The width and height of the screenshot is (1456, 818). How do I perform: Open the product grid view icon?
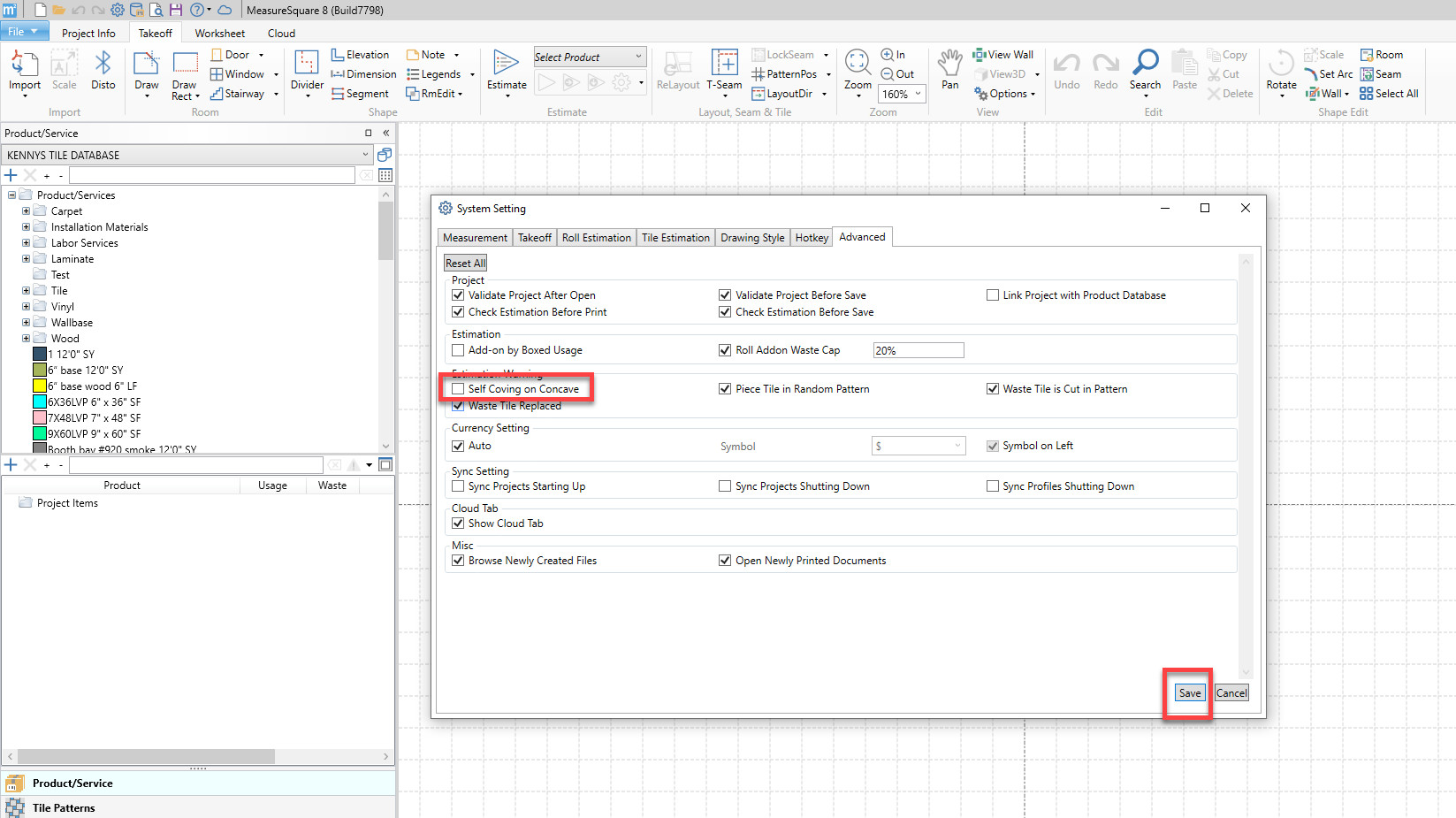tap(385, 175)
